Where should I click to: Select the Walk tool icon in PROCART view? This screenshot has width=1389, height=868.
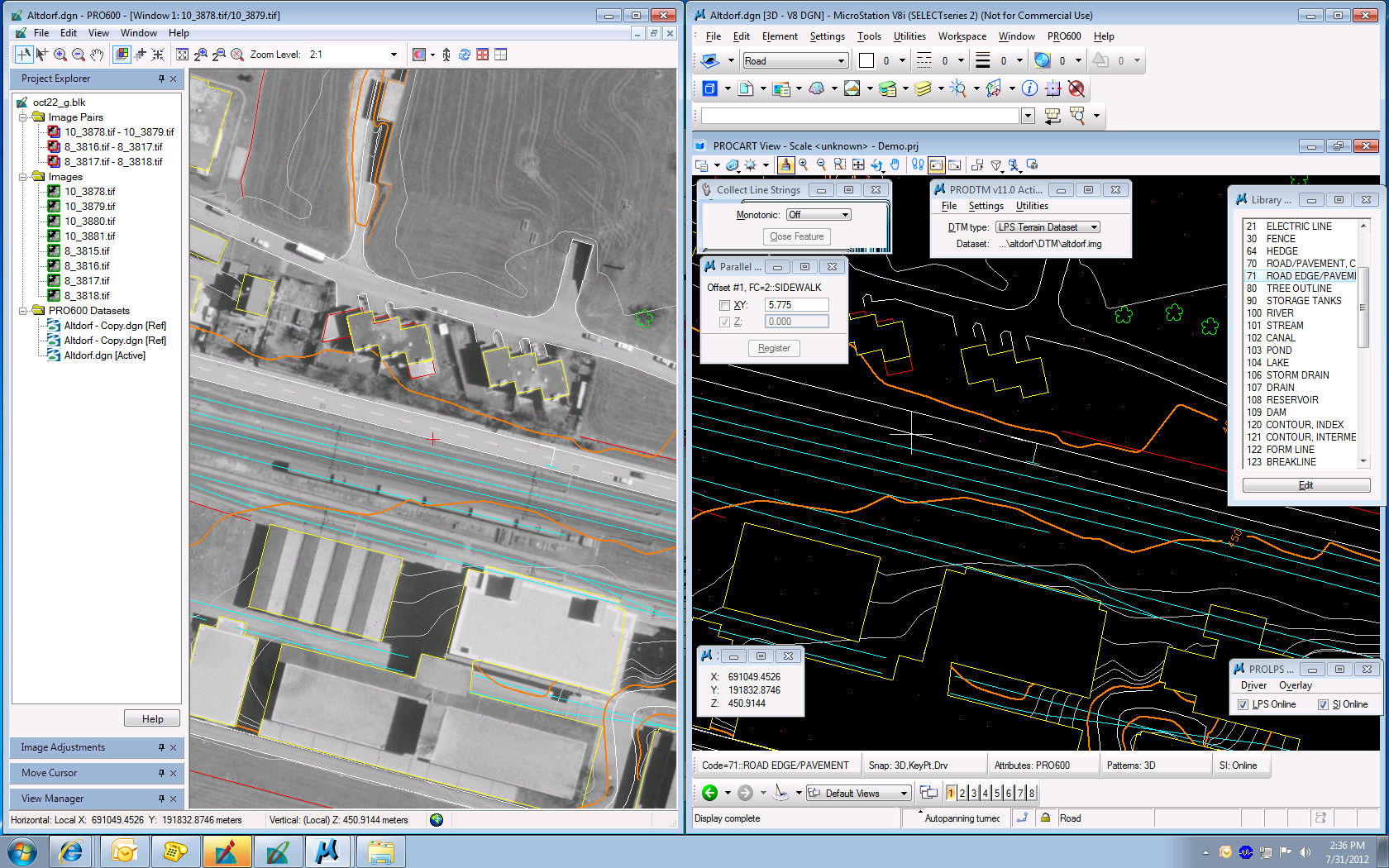coord(918,165)
